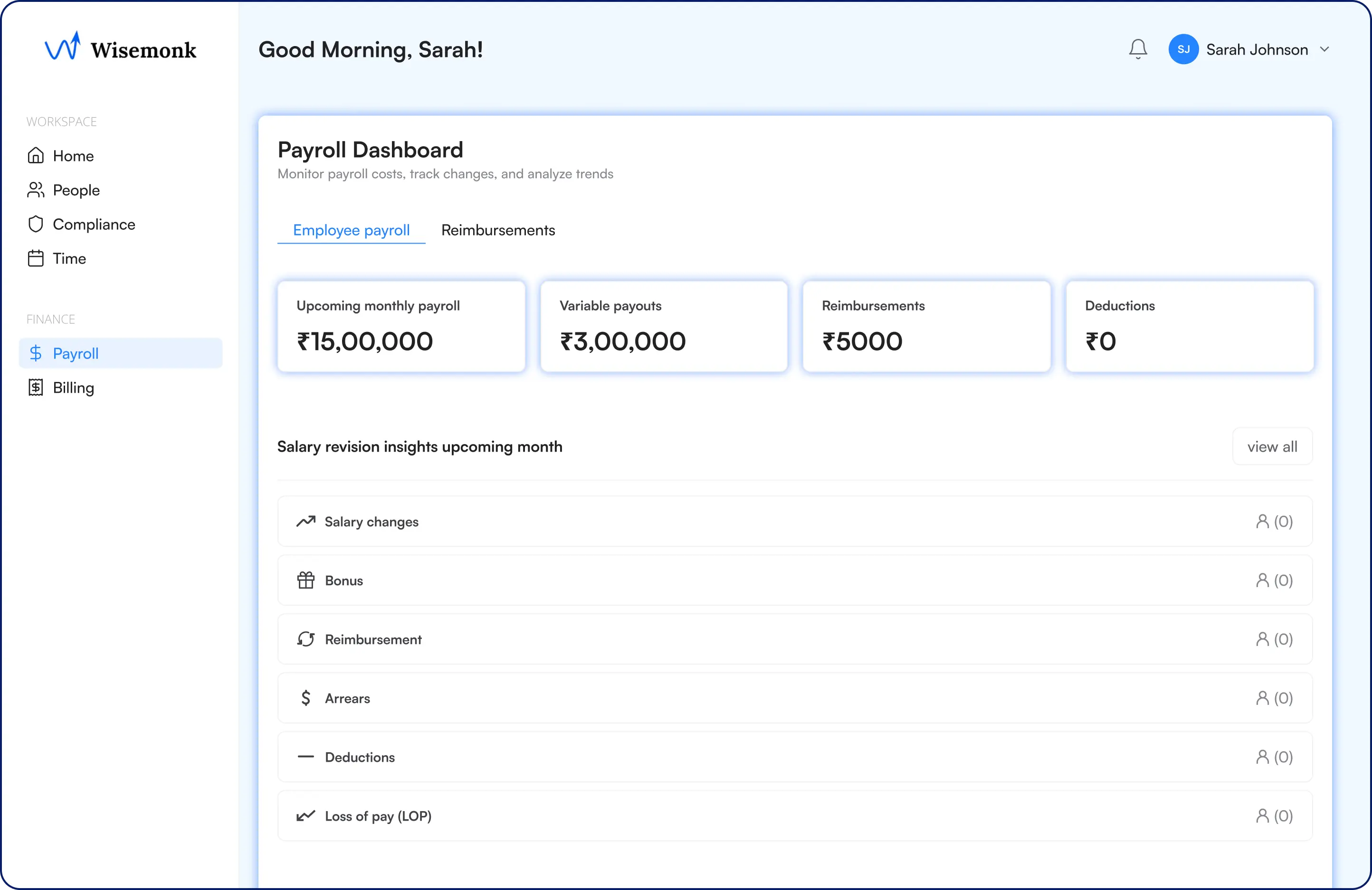Click the notification bell icon
The width and height of the screenshot is (1372, 890).
pyautogui.click(x=1137, y=49)
